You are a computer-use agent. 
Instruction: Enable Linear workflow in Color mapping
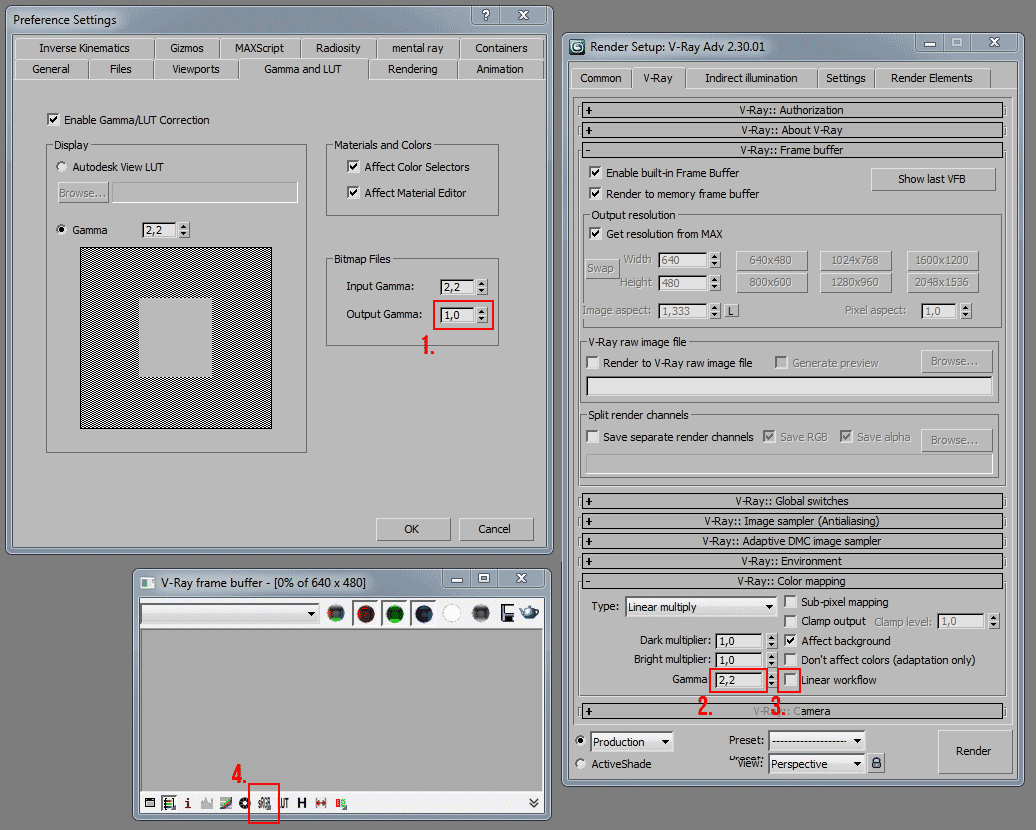click(x=789, y=680)
